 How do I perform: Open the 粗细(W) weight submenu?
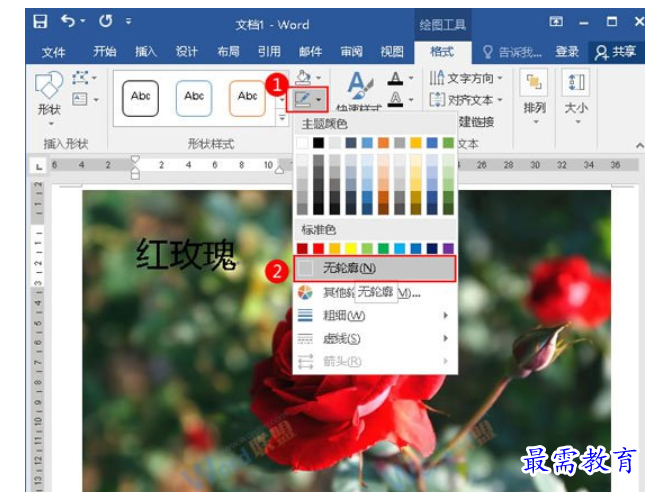[375, 316]
